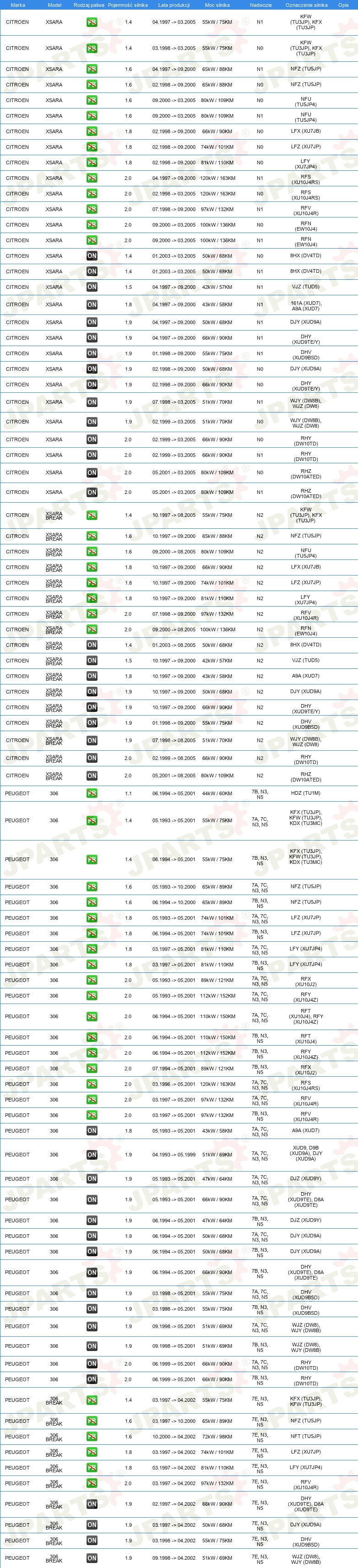Click ON diesel icon in Xsara 1.5 VJZ 04.1997 row

[92, 288]
